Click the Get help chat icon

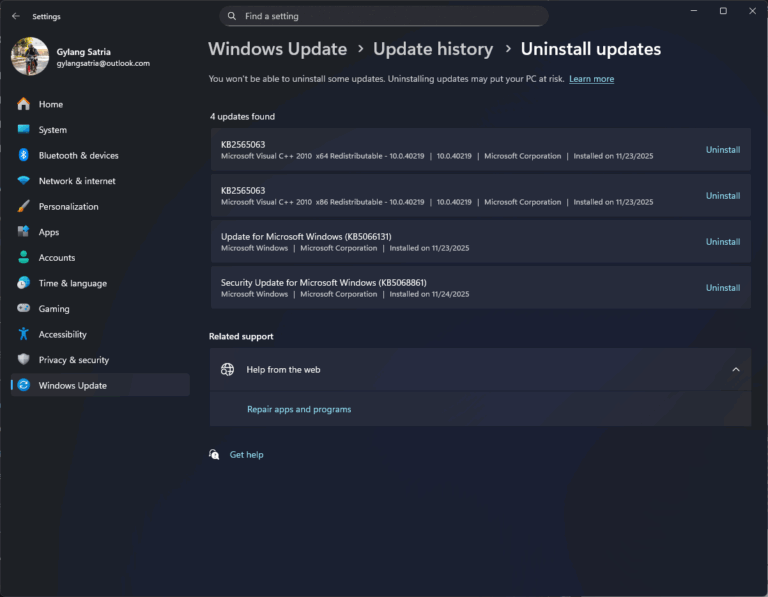(214, 455)
